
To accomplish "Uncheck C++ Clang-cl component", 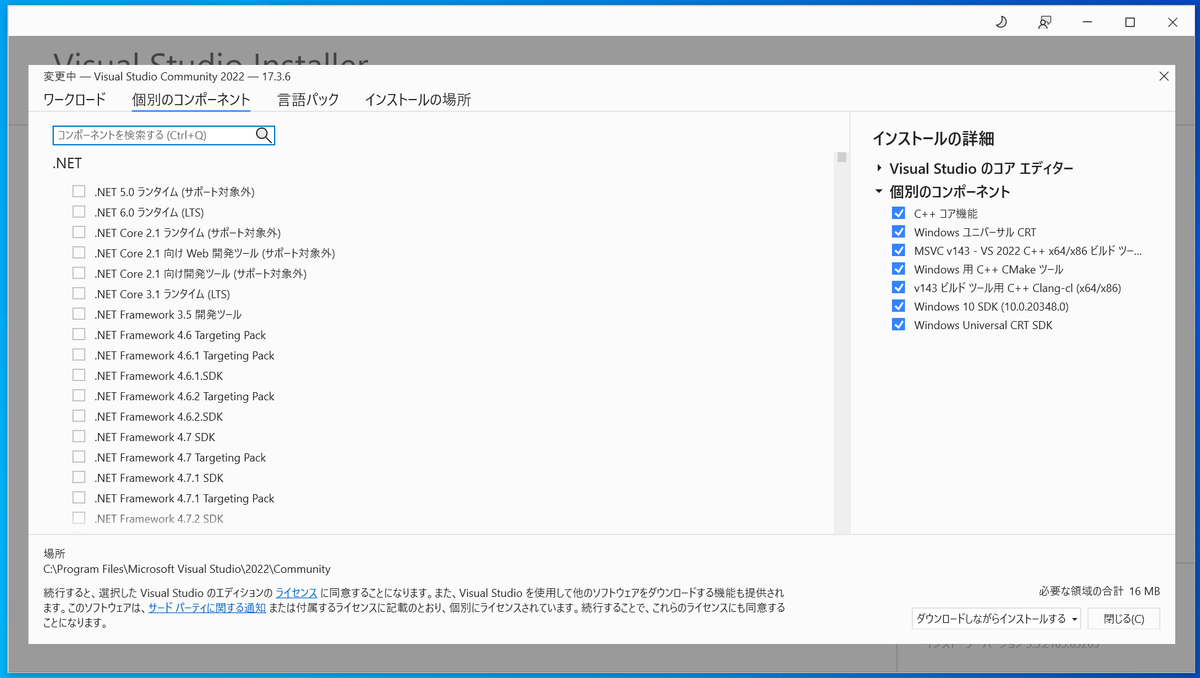I will pyautogui.click(x=898, y=288).
